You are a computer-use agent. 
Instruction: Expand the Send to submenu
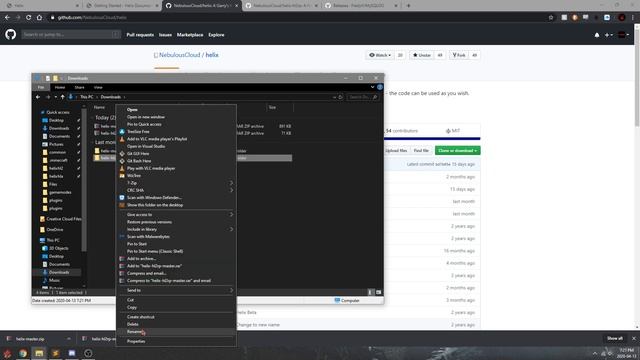coord(176,290)
